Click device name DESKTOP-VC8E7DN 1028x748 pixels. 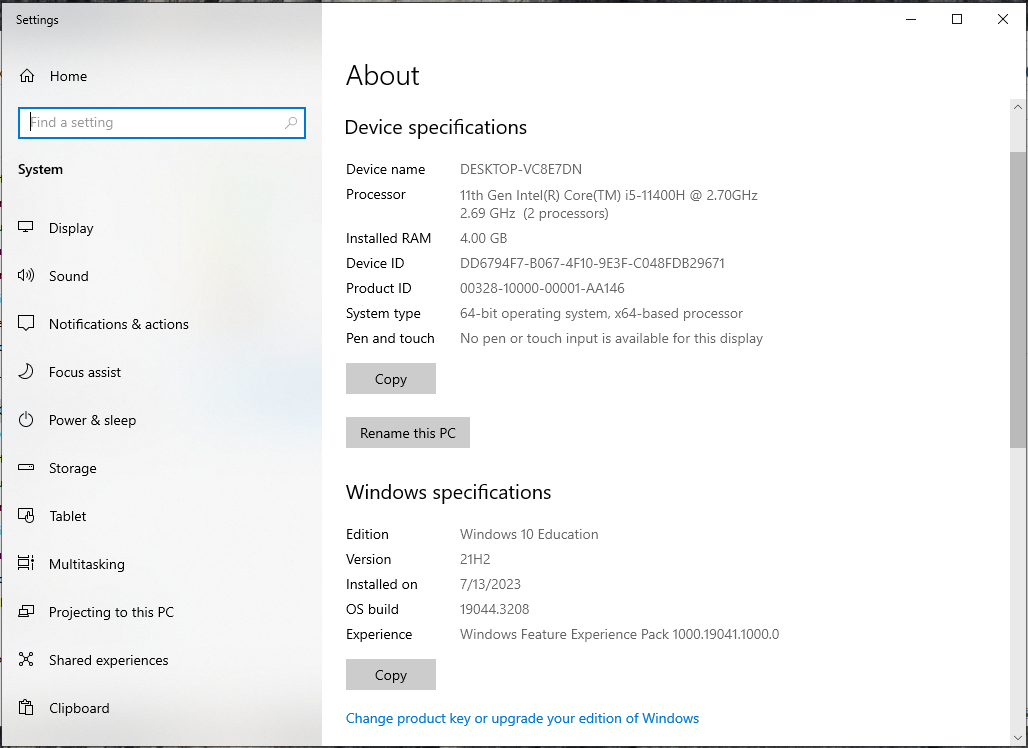pos(521,169)
